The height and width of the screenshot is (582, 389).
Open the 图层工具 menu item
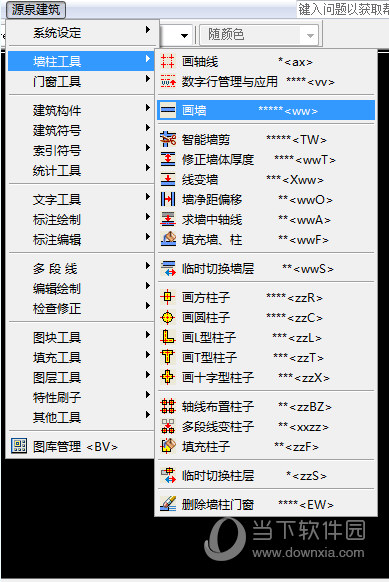[x=81, y=378]
